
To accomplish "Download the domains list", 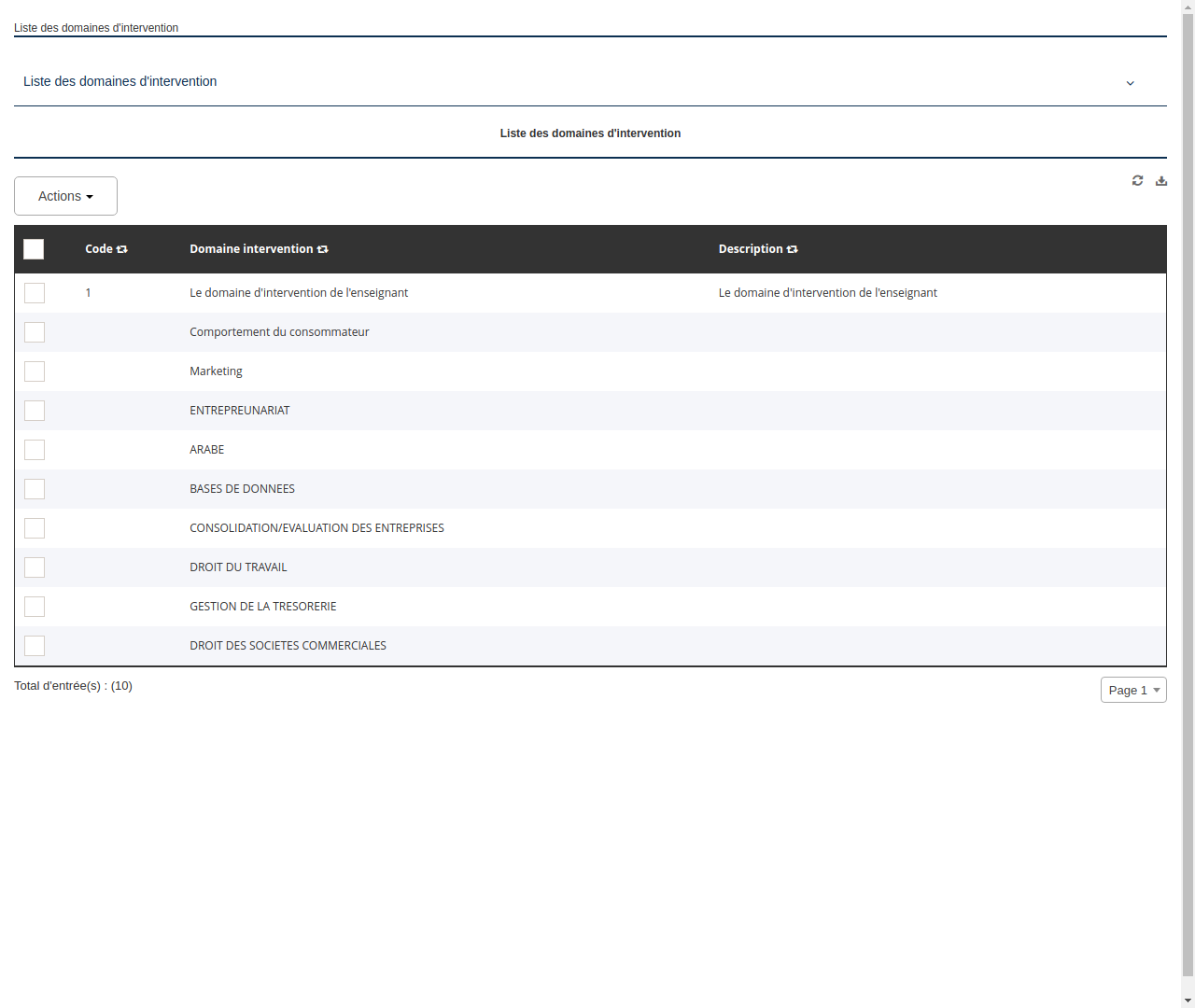I will (1161, 180).
